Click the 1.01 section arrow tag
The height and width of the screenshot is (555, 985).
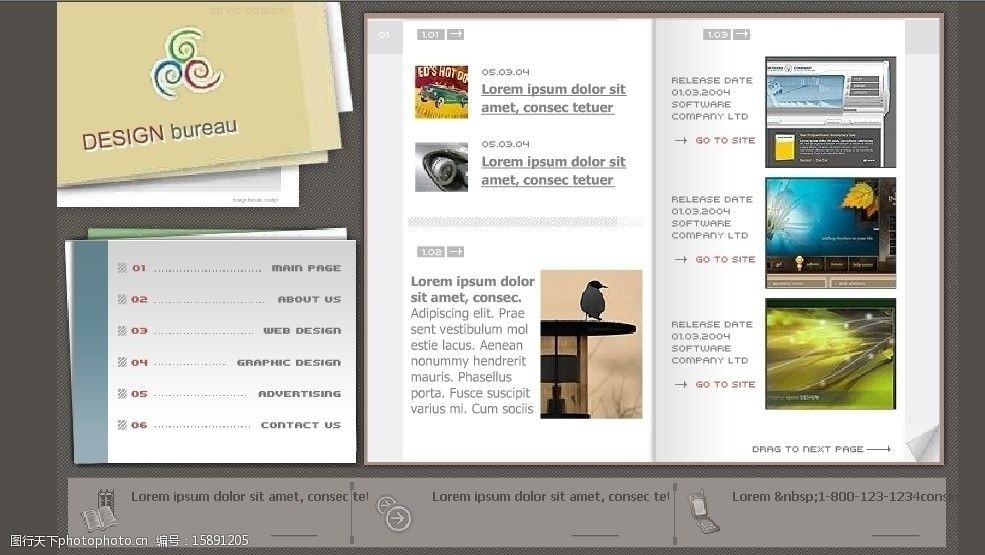pyautogui.click(x=440, y=35)
